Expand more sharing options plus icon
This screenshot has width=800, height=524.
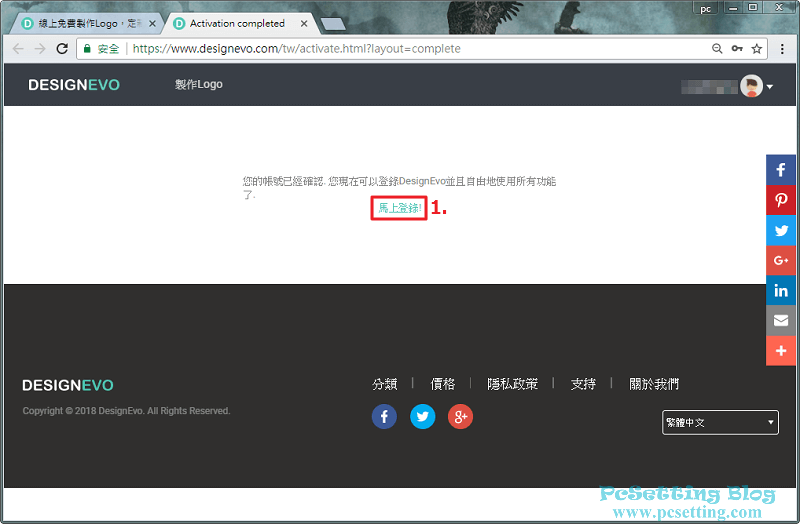(x=781, y=351)
